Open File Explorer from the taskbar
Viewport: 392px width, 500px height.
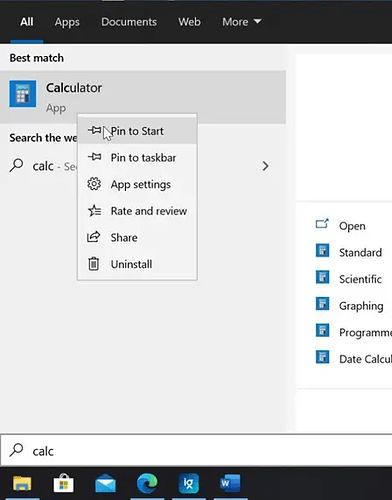pyautogui.click(x=22, y=483)
